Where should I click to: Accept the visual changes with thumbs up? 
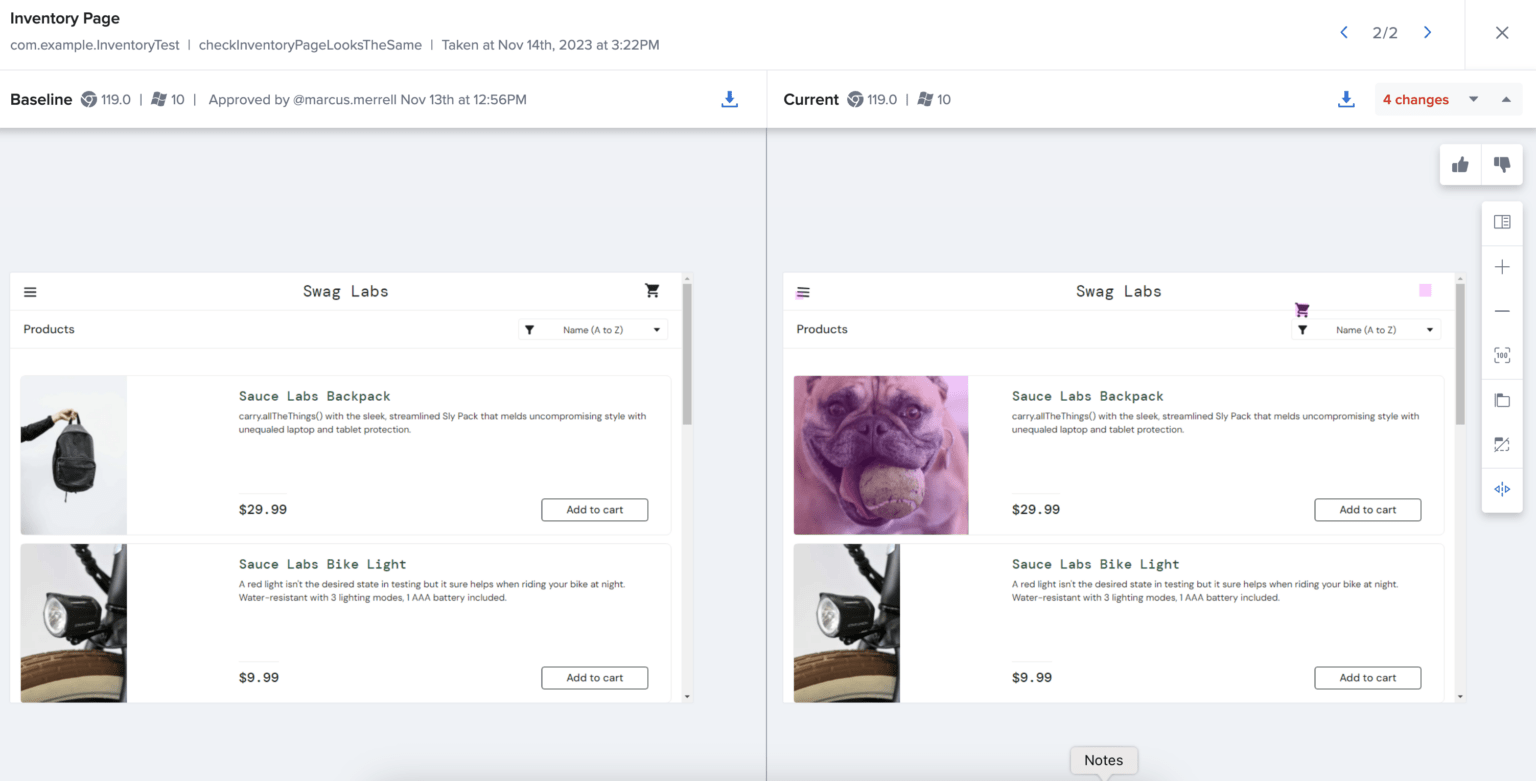pos(1460,164)
